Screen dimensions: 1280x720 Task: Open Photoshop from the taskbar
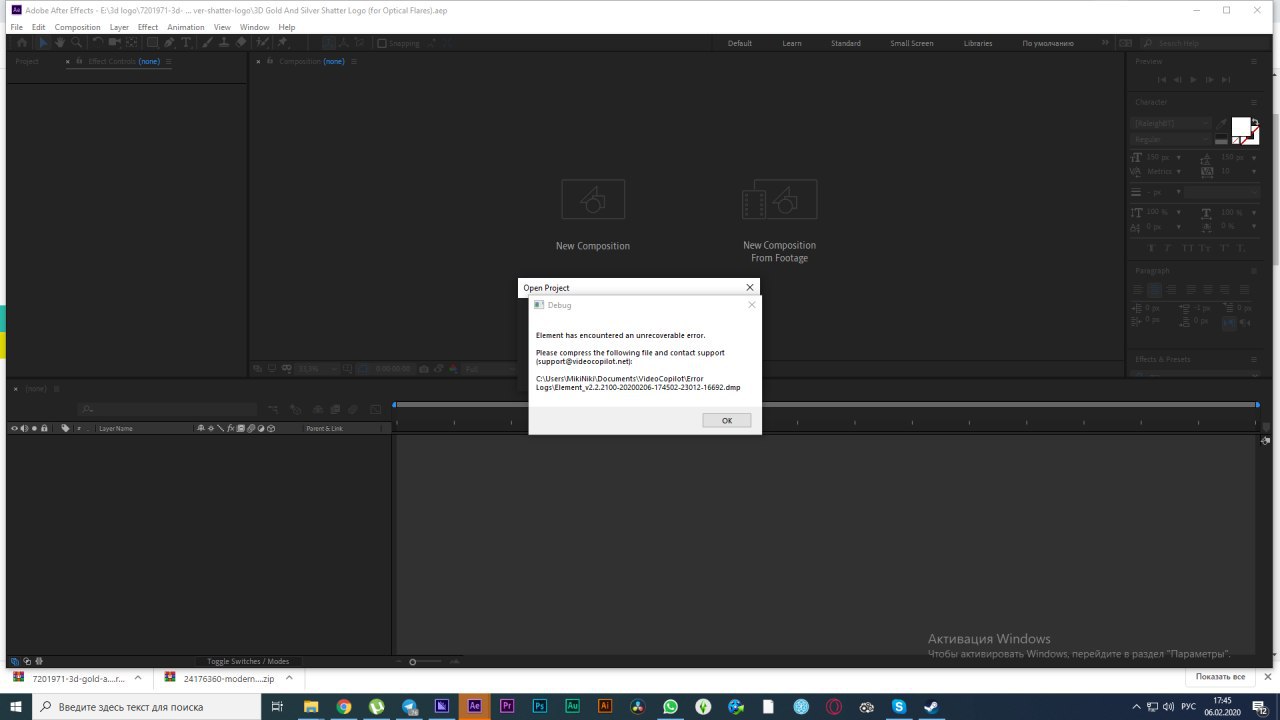pos(539,706)
